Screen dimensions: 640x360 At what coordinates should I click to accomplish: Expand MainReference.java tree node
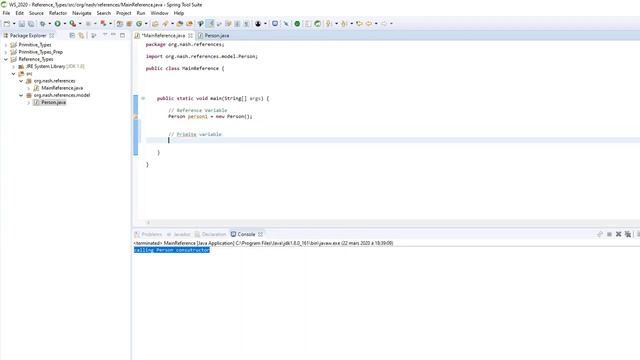pyautogui.click(x=29, y=88)
